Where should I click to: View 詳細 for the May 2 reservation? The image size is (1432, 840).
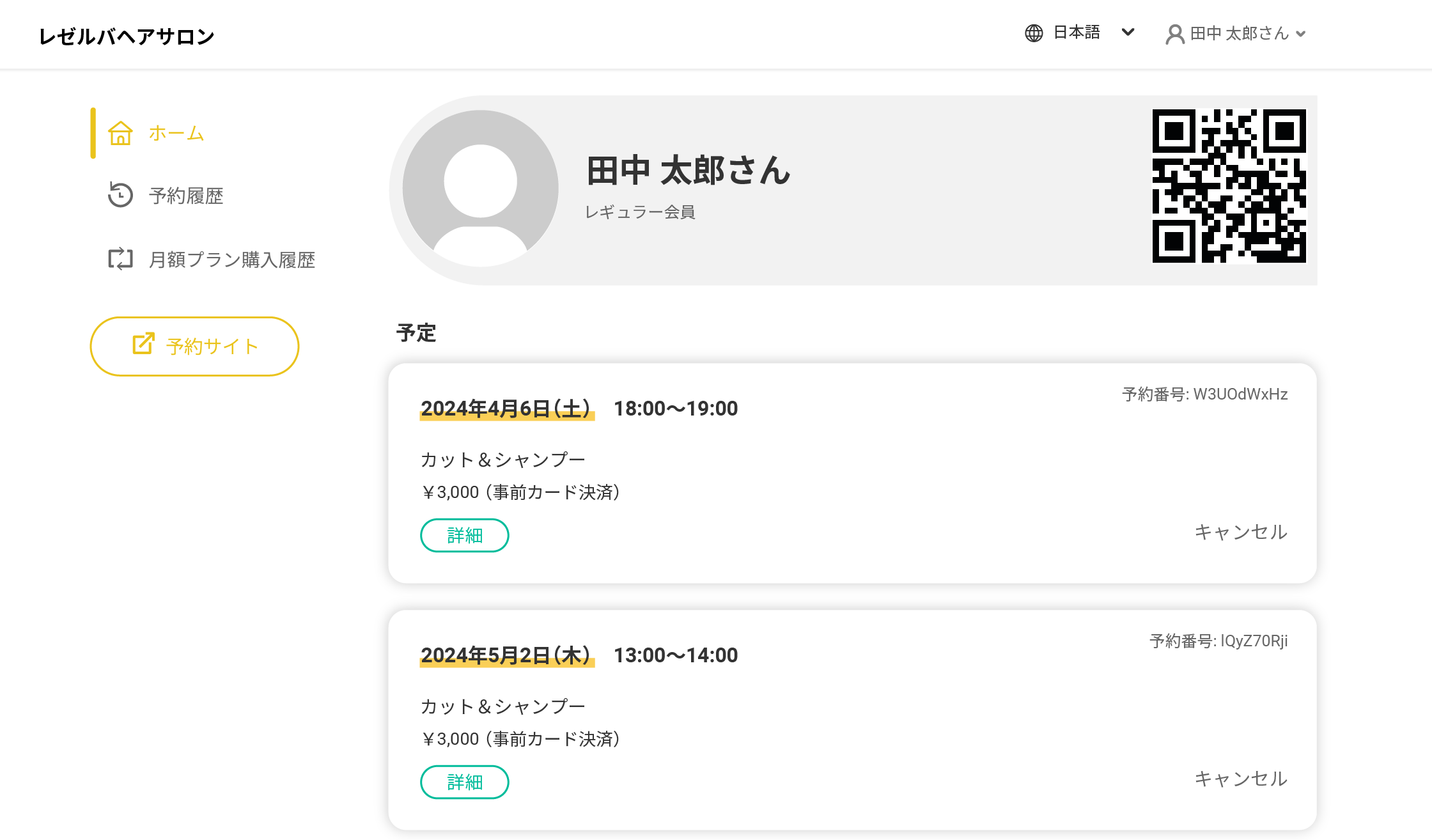[465, 782]
